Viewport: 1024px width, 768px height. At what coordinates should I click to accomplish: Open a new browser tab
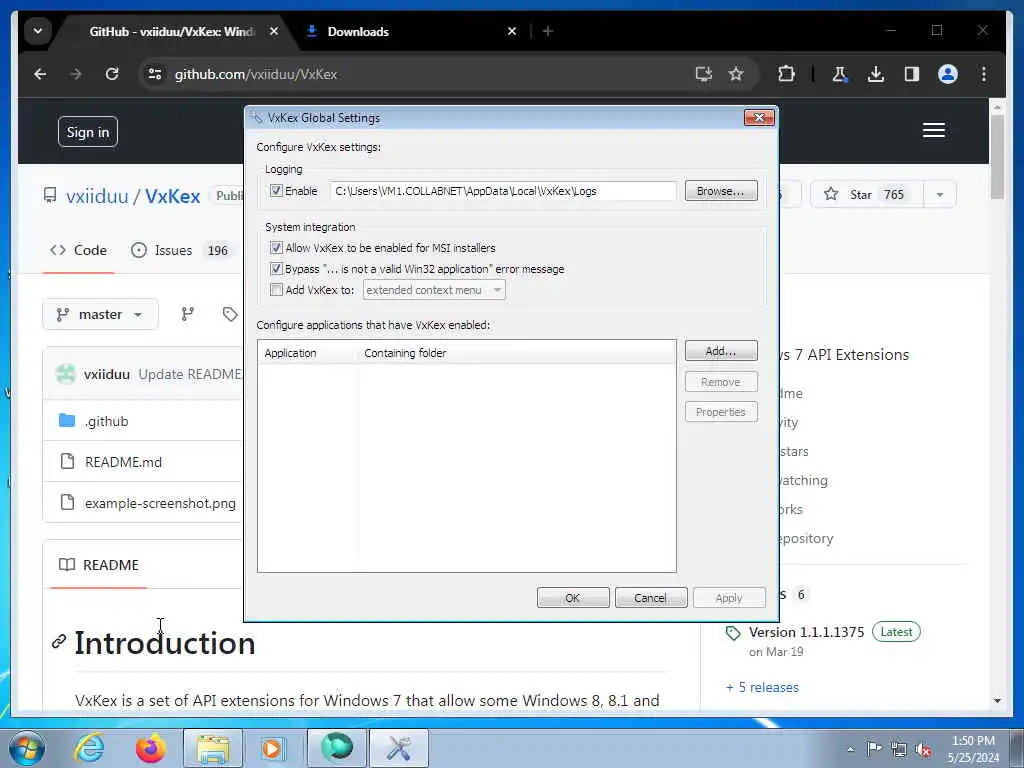pyautogui.click(x=547, y=31)
